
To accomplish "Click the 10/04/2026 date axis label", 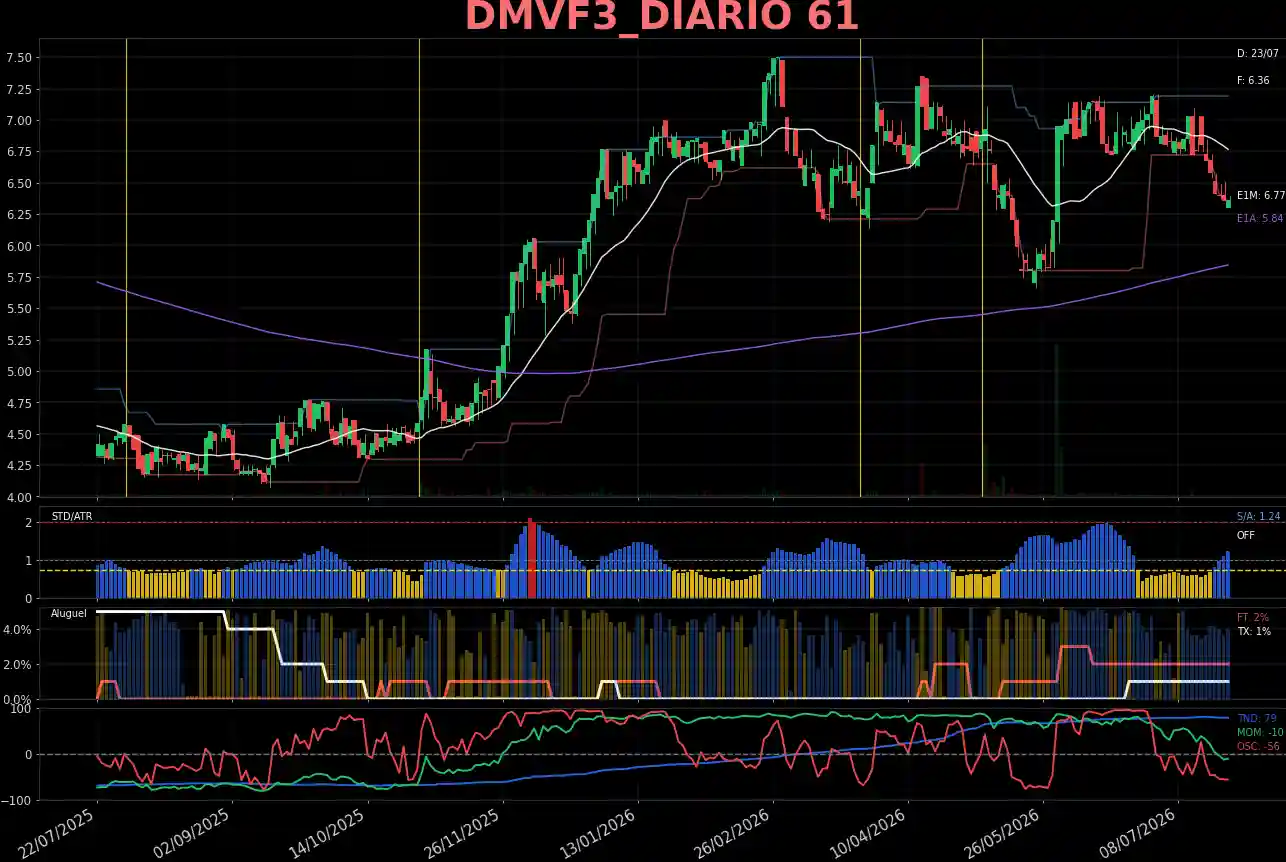I will [869, 832].
